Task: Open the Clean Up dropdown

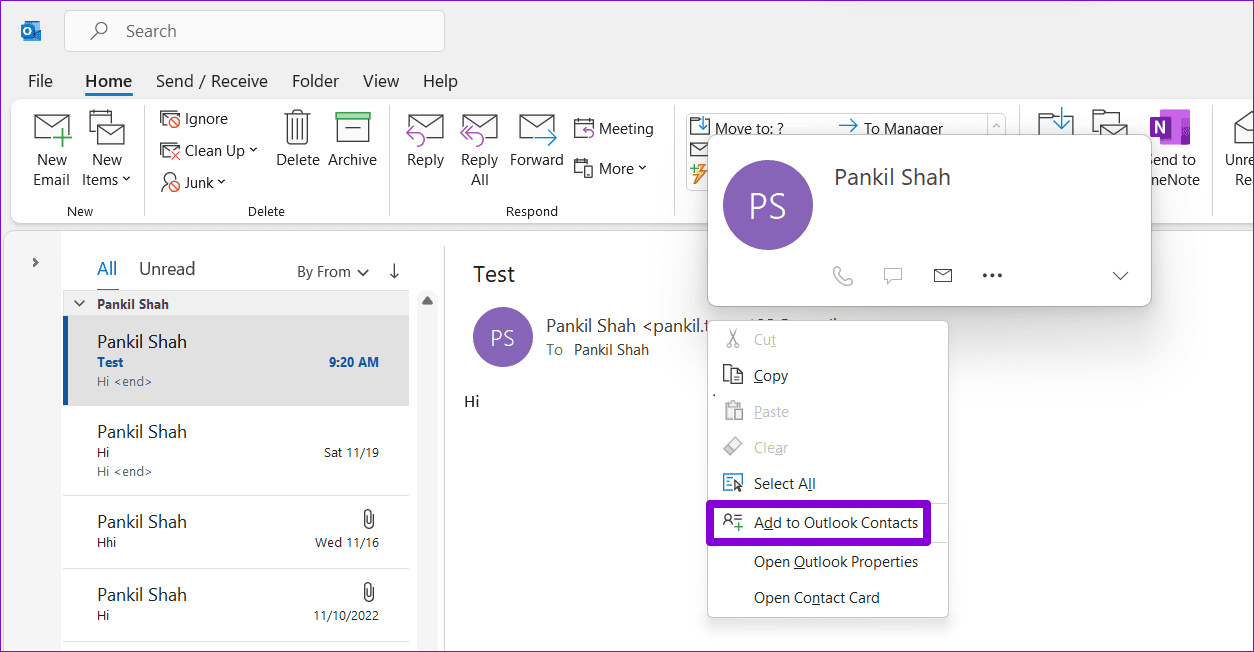Action: pyautogui.click(x=209, y=151)
